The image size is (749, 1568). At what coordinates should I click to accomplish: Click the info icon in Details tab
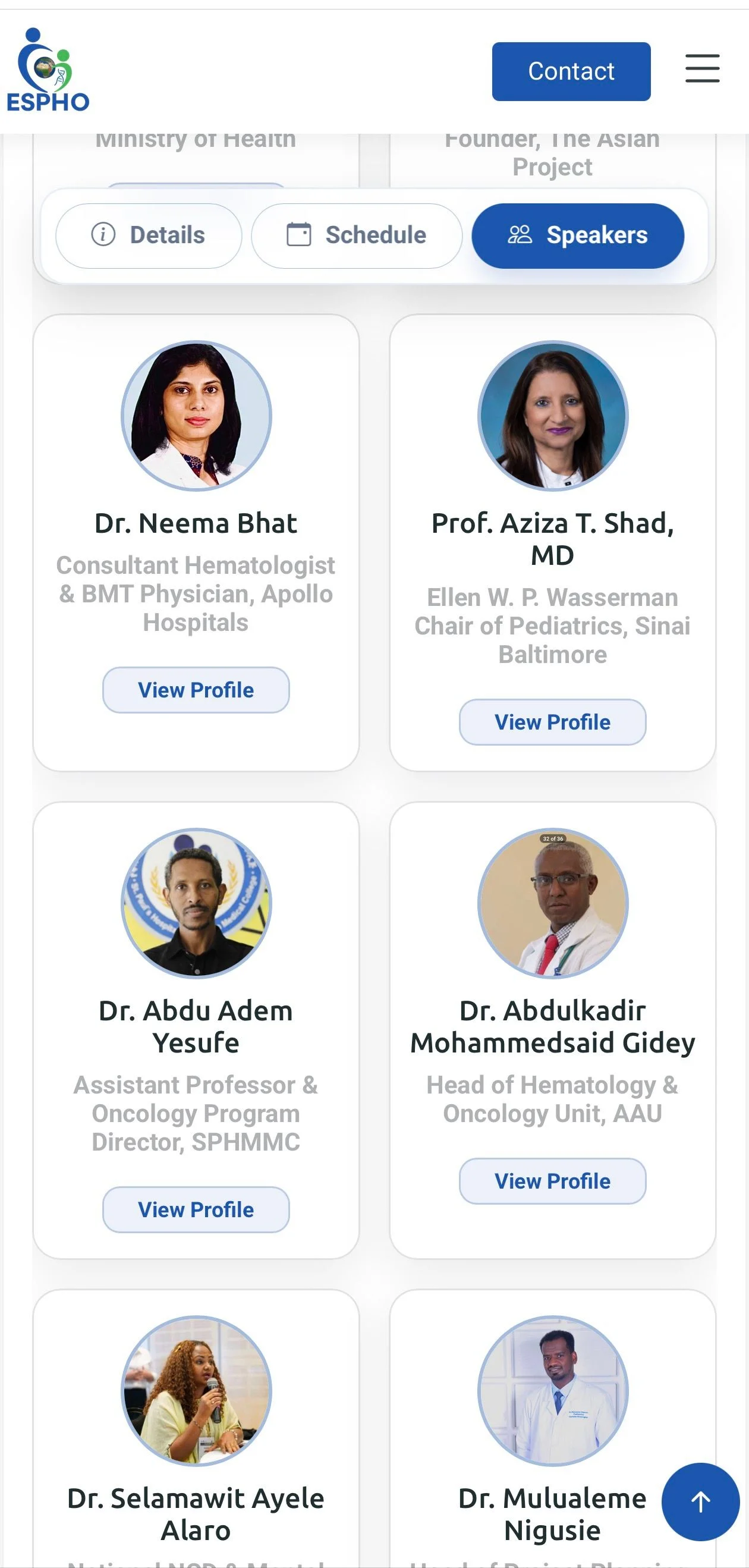[103, 234]
